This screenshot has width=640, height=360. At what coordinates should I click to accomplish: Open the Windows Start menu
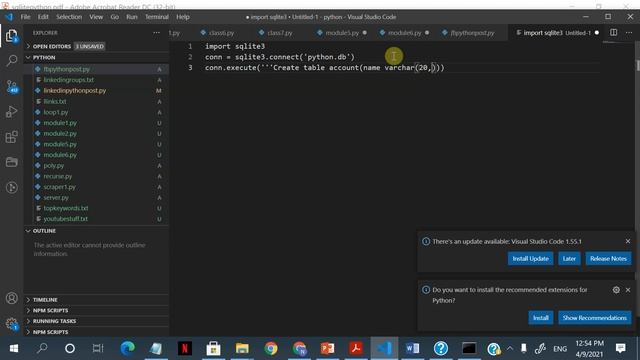(13, 348)
